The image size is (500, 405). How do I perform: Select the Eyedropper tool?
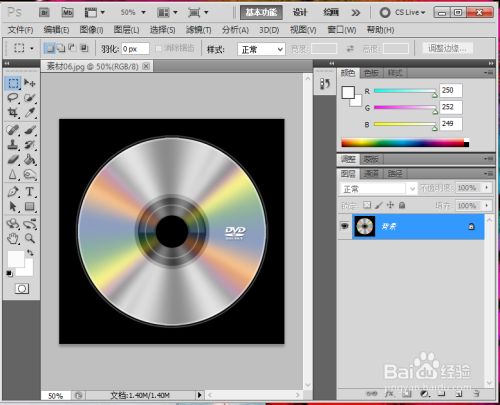coord(30,112)
